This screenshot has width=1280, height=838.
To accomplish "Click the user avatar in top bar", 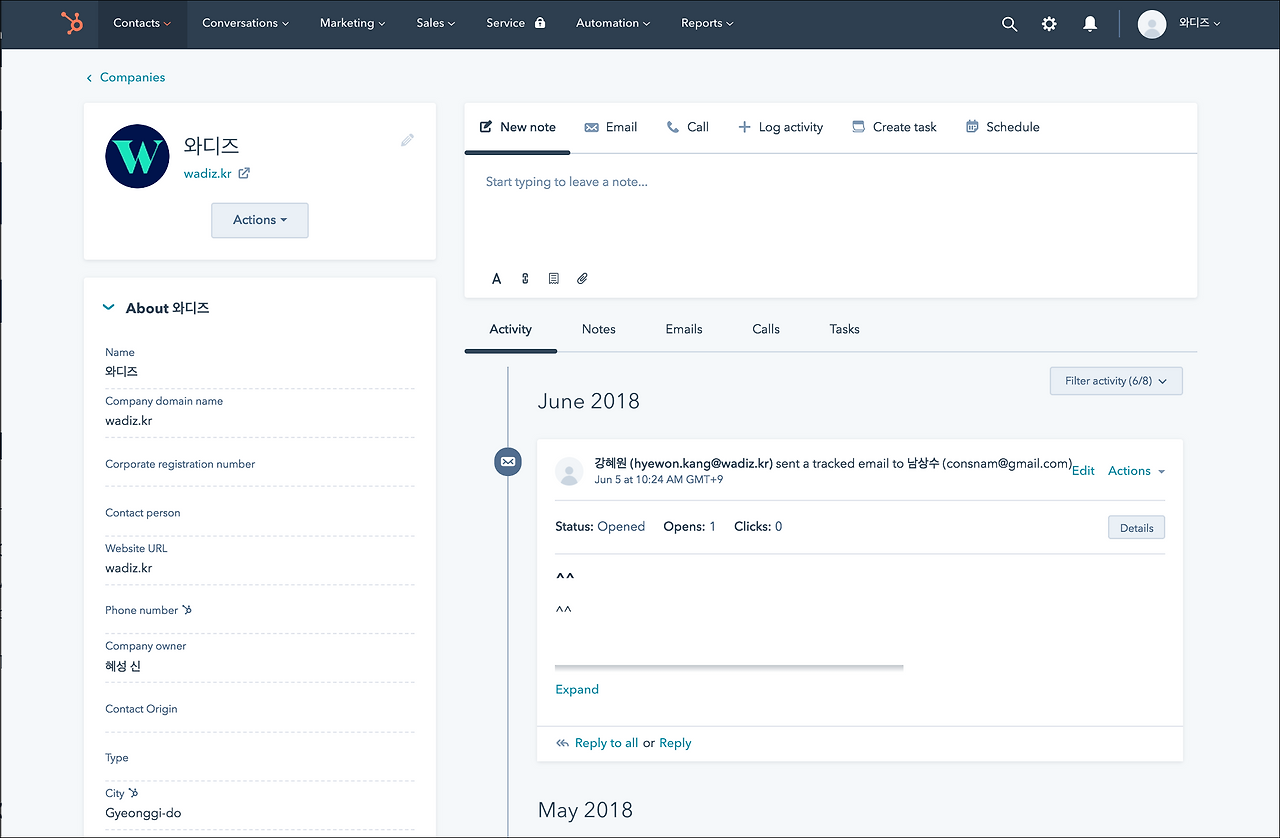I will (x=1152, y=24).
